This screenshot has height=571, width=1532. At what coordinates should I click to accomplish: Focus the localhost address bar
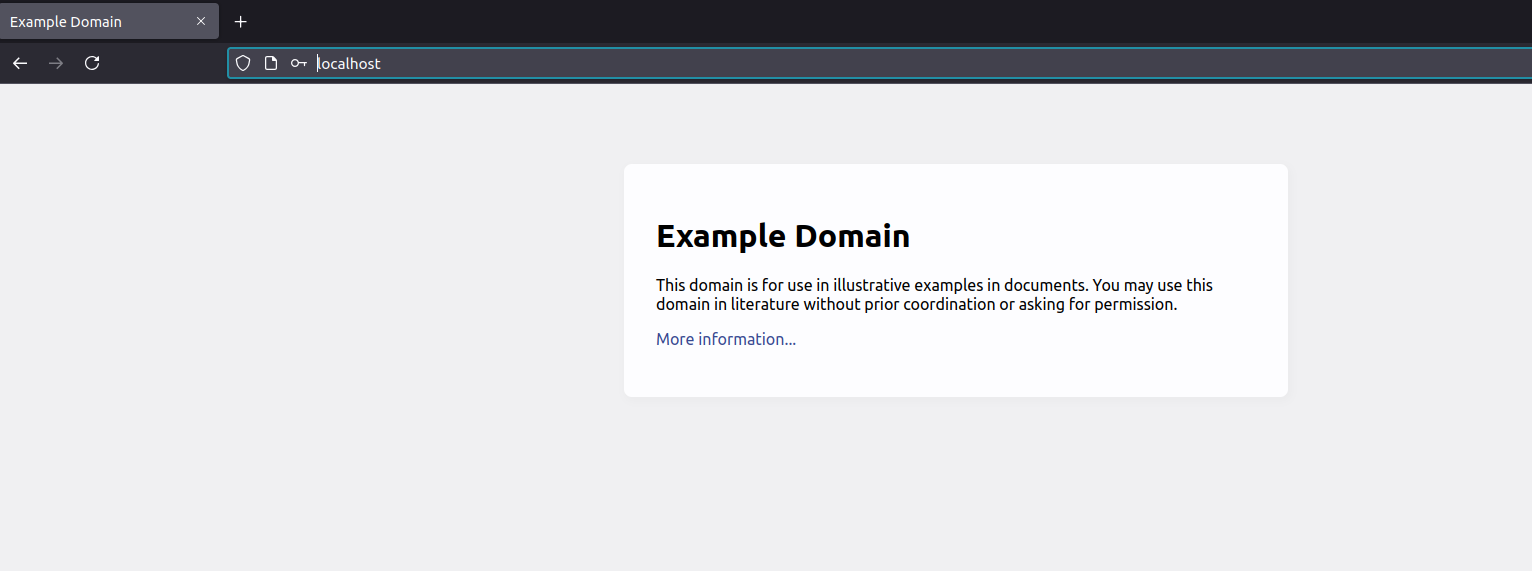point(880,63)
